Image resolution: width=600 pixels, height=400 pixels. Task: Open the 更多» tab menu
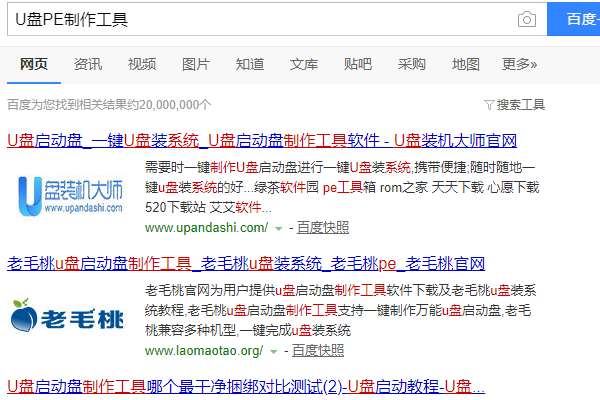point(519,64)
